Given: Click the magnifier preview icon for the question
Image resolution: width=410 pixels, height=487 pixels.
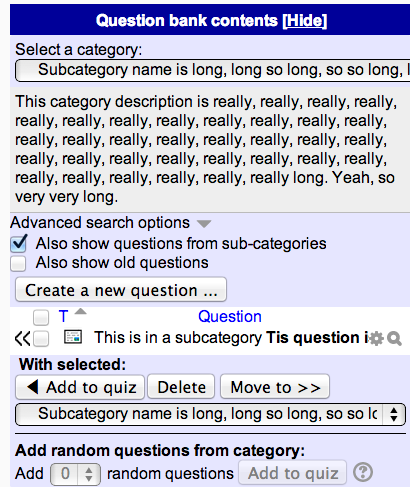Looking at the screenshot, I should point(394,339).
